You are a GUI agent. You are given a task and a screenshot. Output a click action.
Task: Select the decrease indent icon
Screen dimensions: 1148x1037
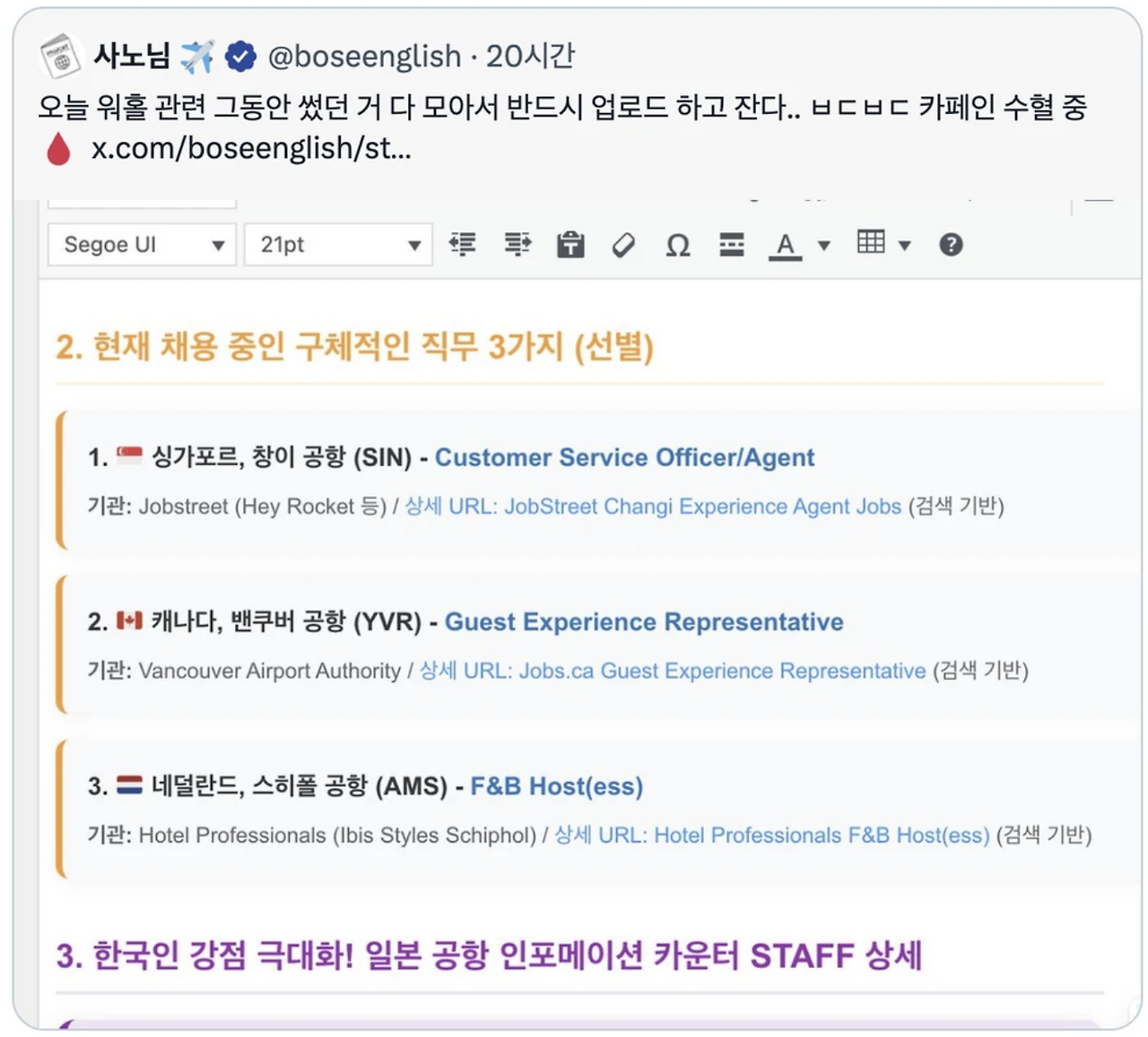click(x=463, y=243)
